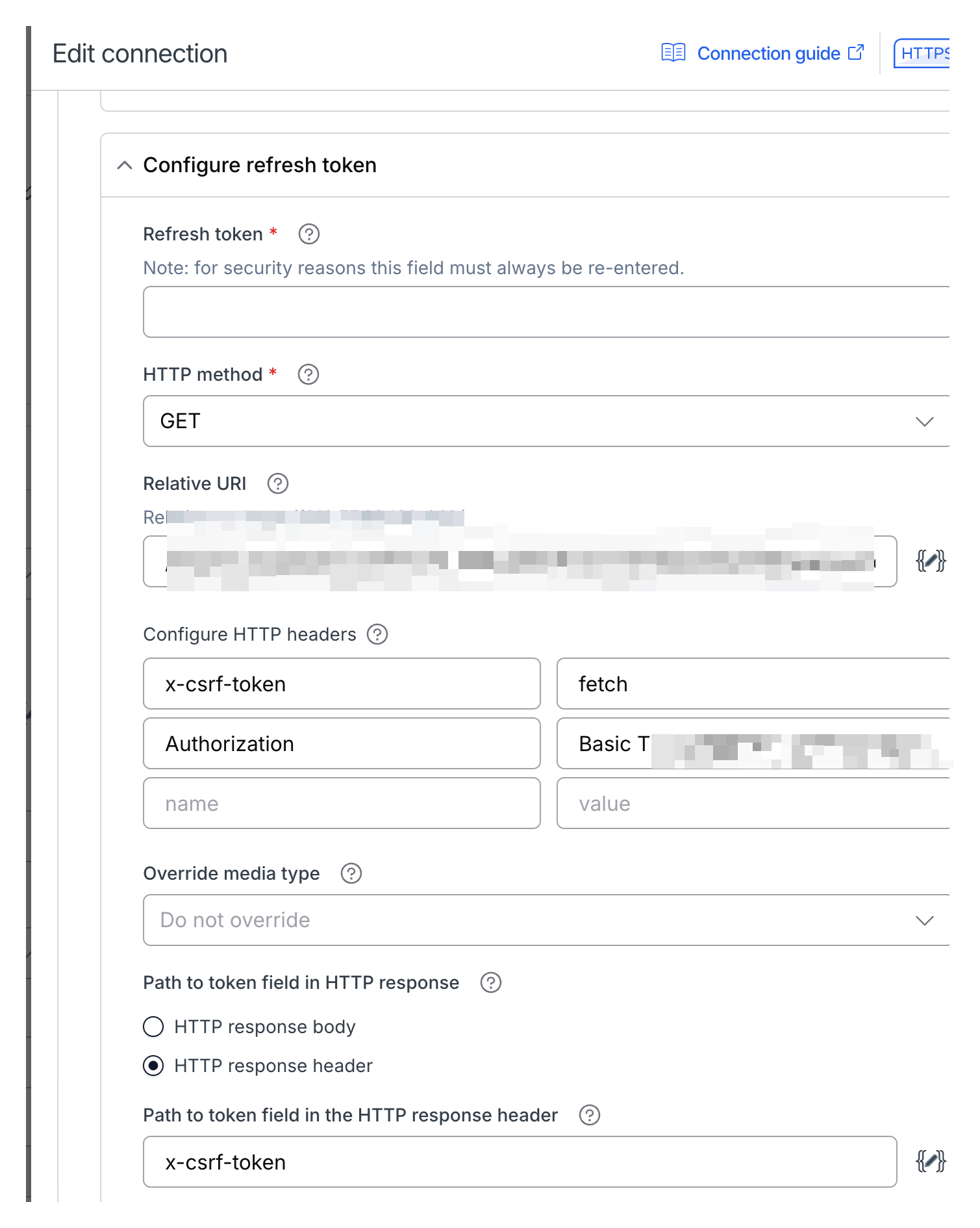The image size is (980, 1228).
Task: Click the empty header name placeholder field
Action: coord(342,803)
